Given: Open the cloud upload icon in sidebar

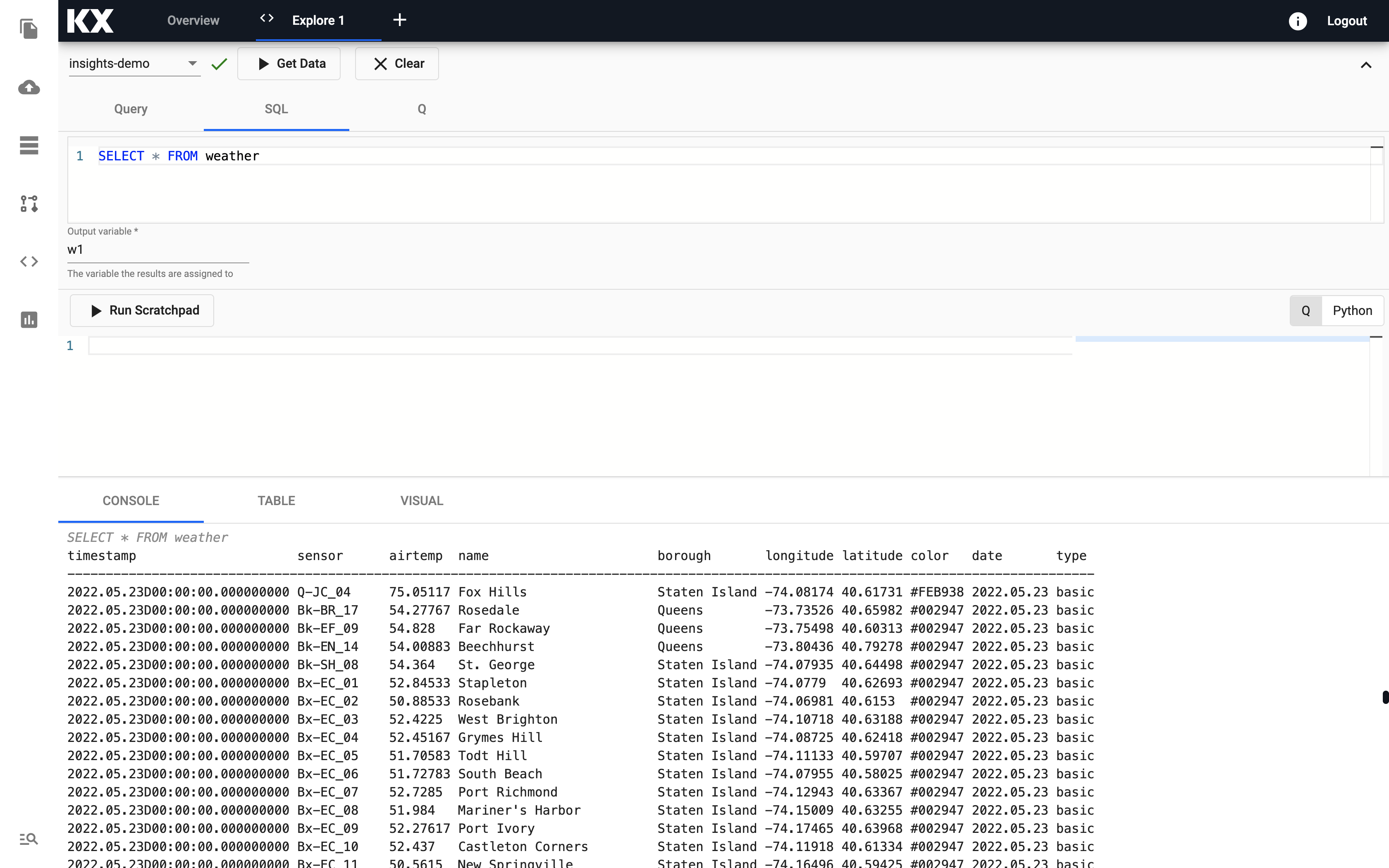Looking at the screenshot, I should pyautogui.click(x=29, y=87).
